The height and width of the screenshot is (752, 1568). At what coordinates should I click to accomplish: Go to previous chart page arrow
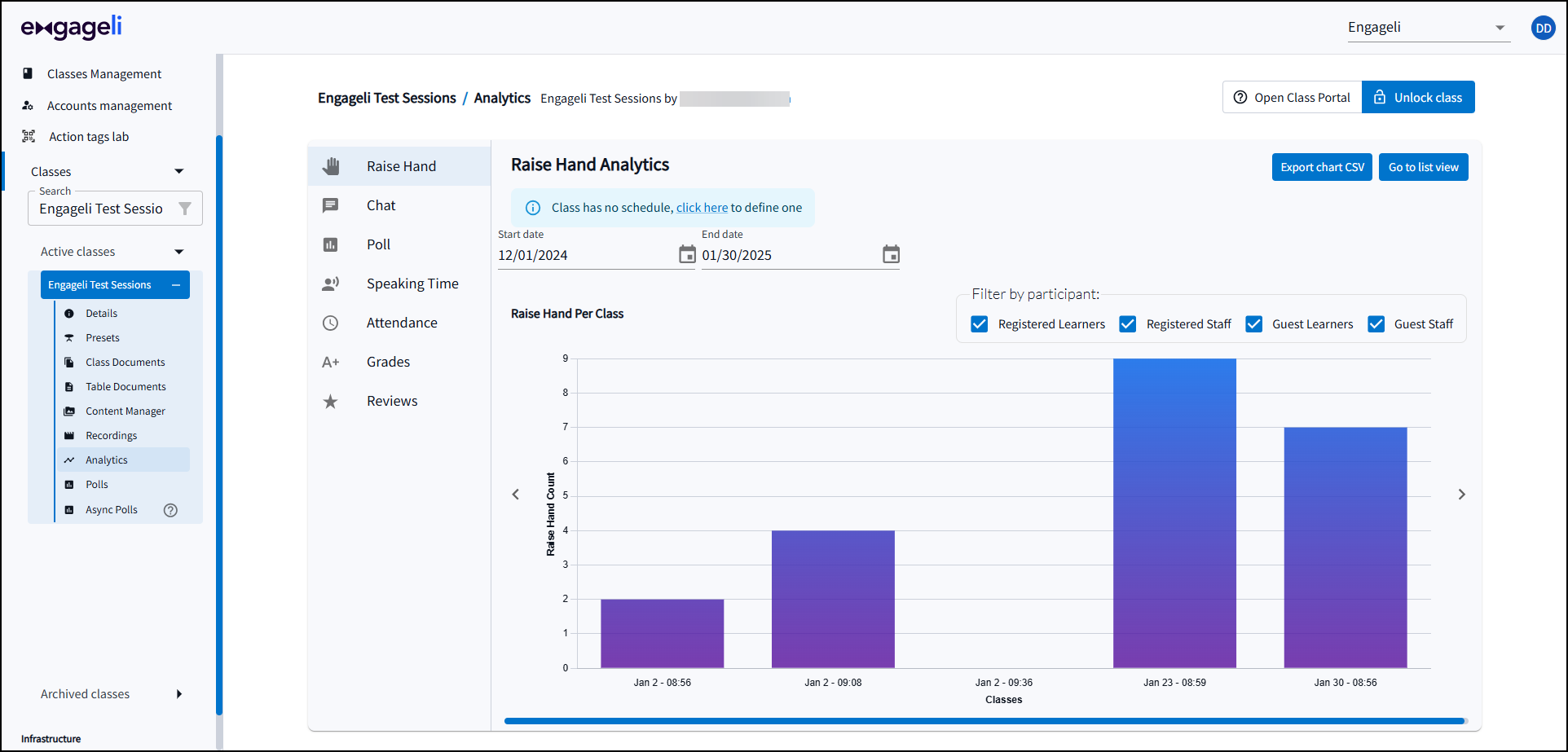point(515,495)
